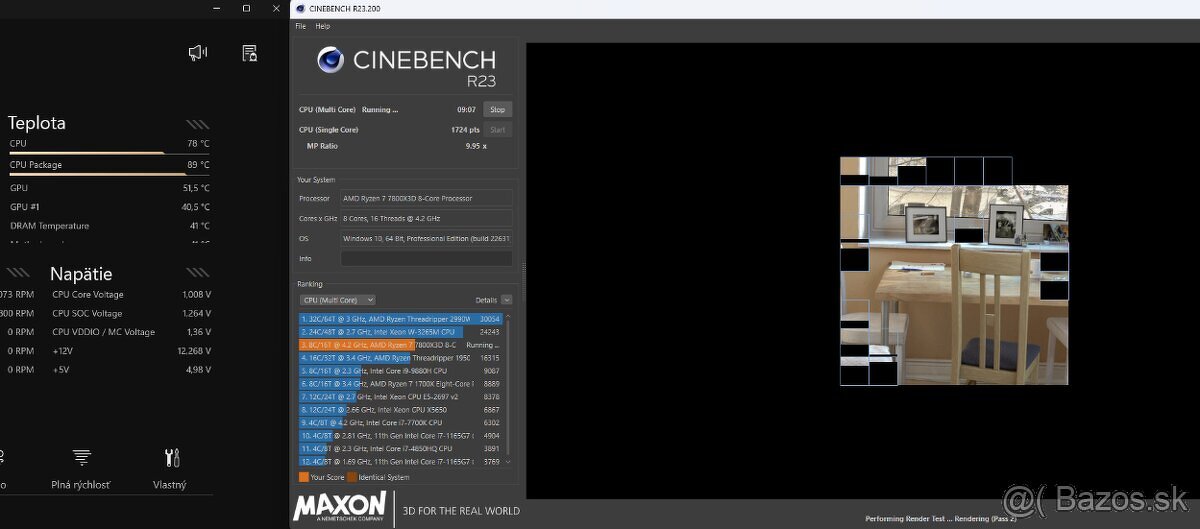Screen dimensions: 1200x529
Task: Open the File menu in Cinebench
Action: coord(301,26)
